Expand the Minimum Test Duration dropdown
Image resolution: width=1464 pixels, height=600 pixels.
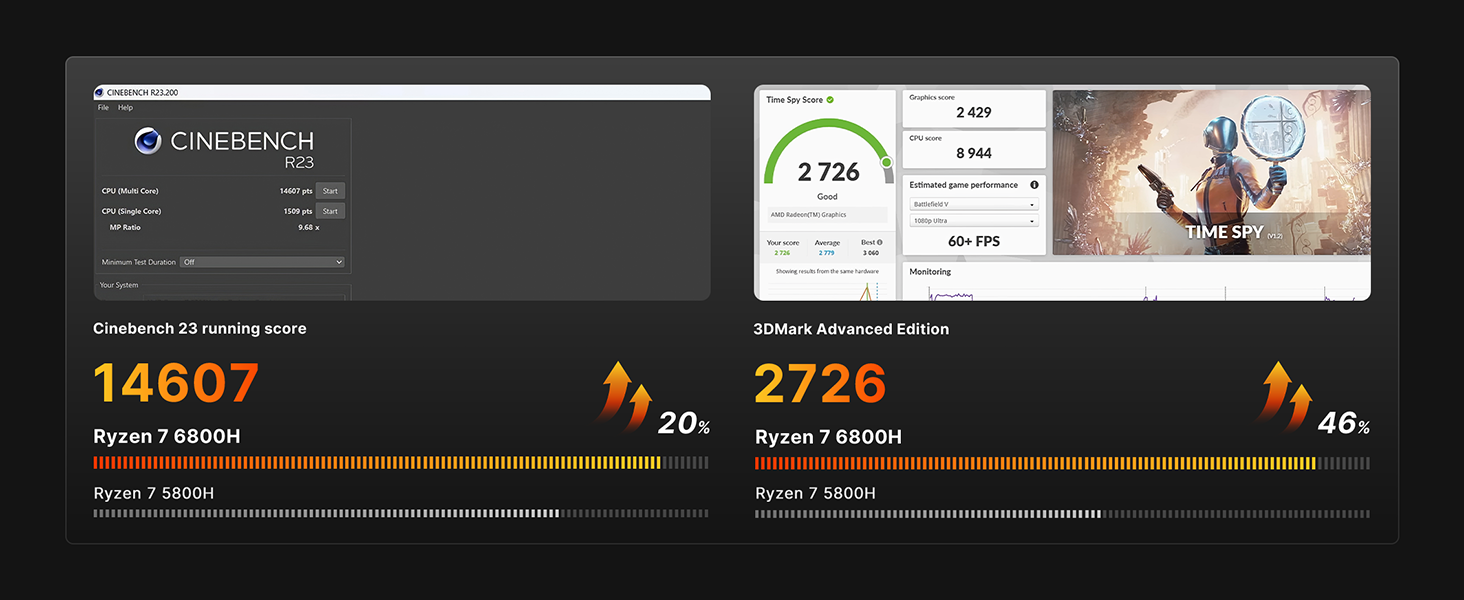(262, 262)
